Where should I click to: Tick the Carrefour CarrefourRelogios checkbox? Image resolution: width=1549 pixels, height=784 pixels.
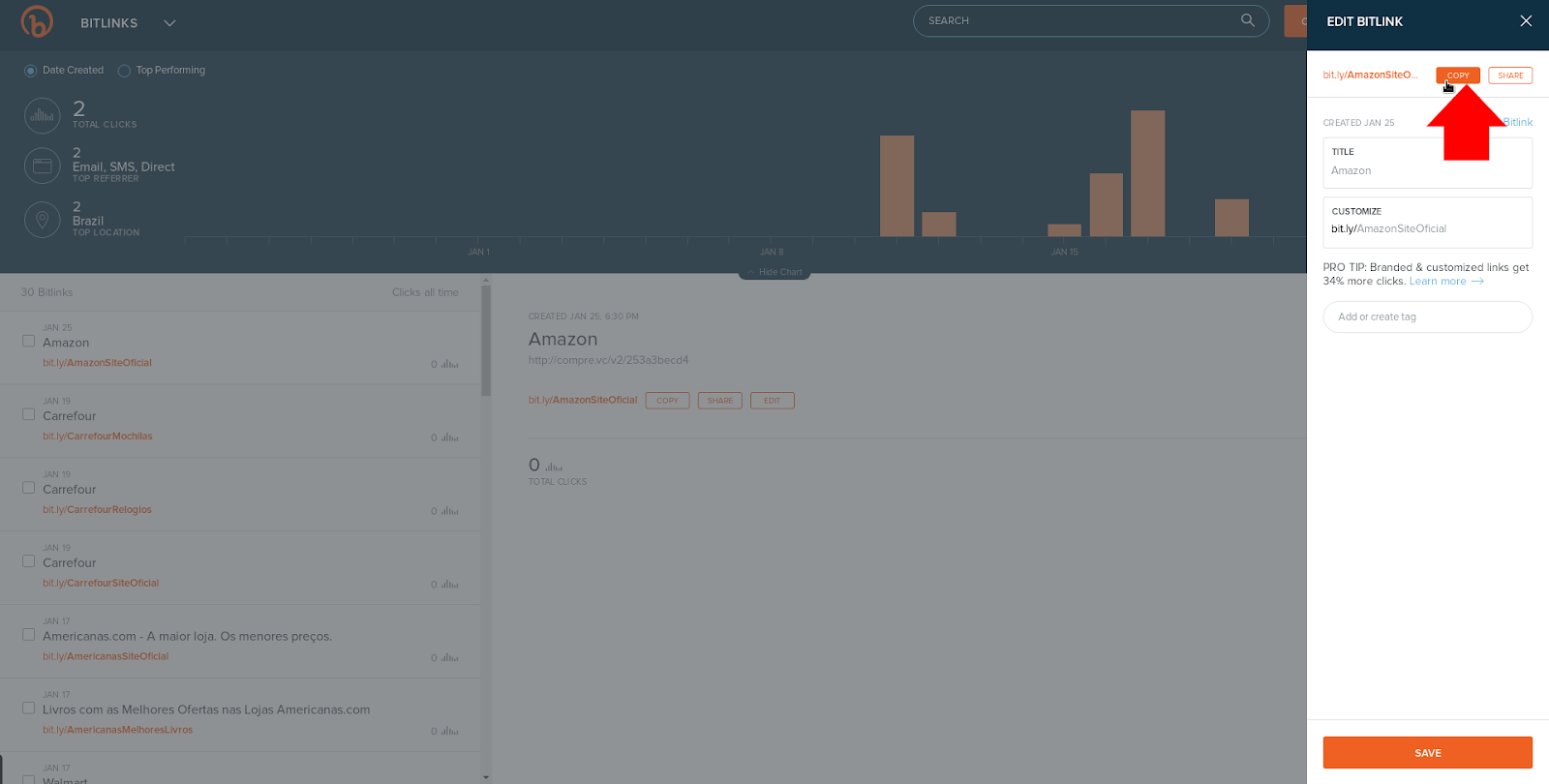tap(28, 488)
